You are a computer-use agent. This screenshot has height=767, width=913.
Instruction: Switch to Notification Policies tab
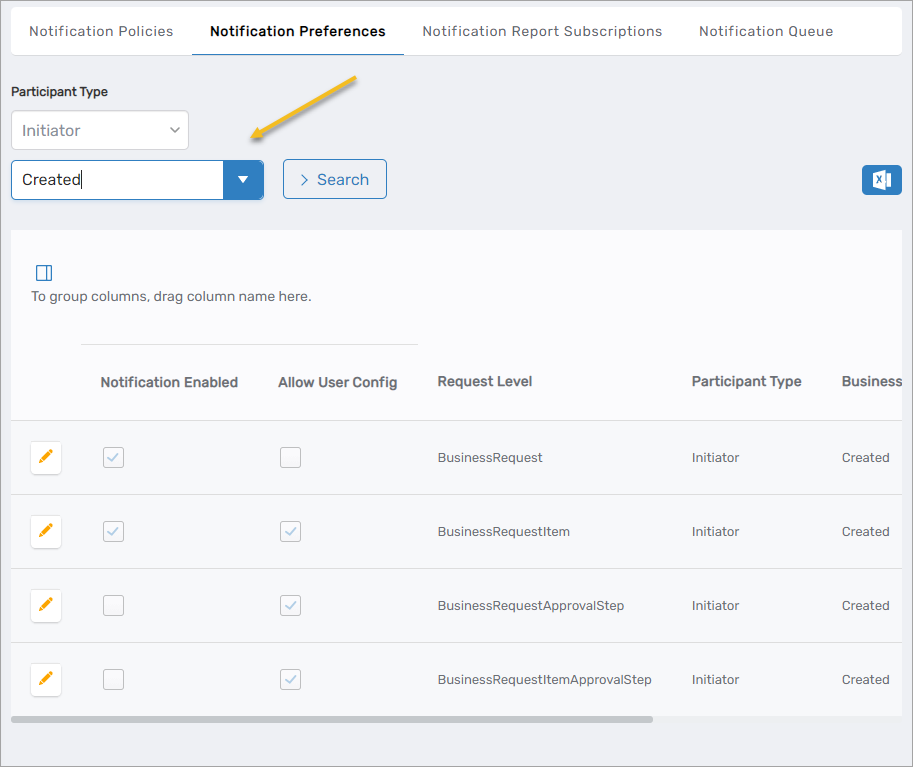coord(101,31)
